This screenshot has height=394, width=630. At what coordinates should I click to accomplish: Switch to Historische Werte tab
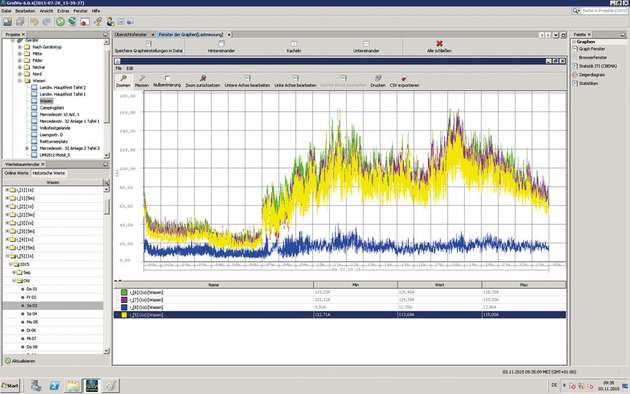[x=49, y=173]
